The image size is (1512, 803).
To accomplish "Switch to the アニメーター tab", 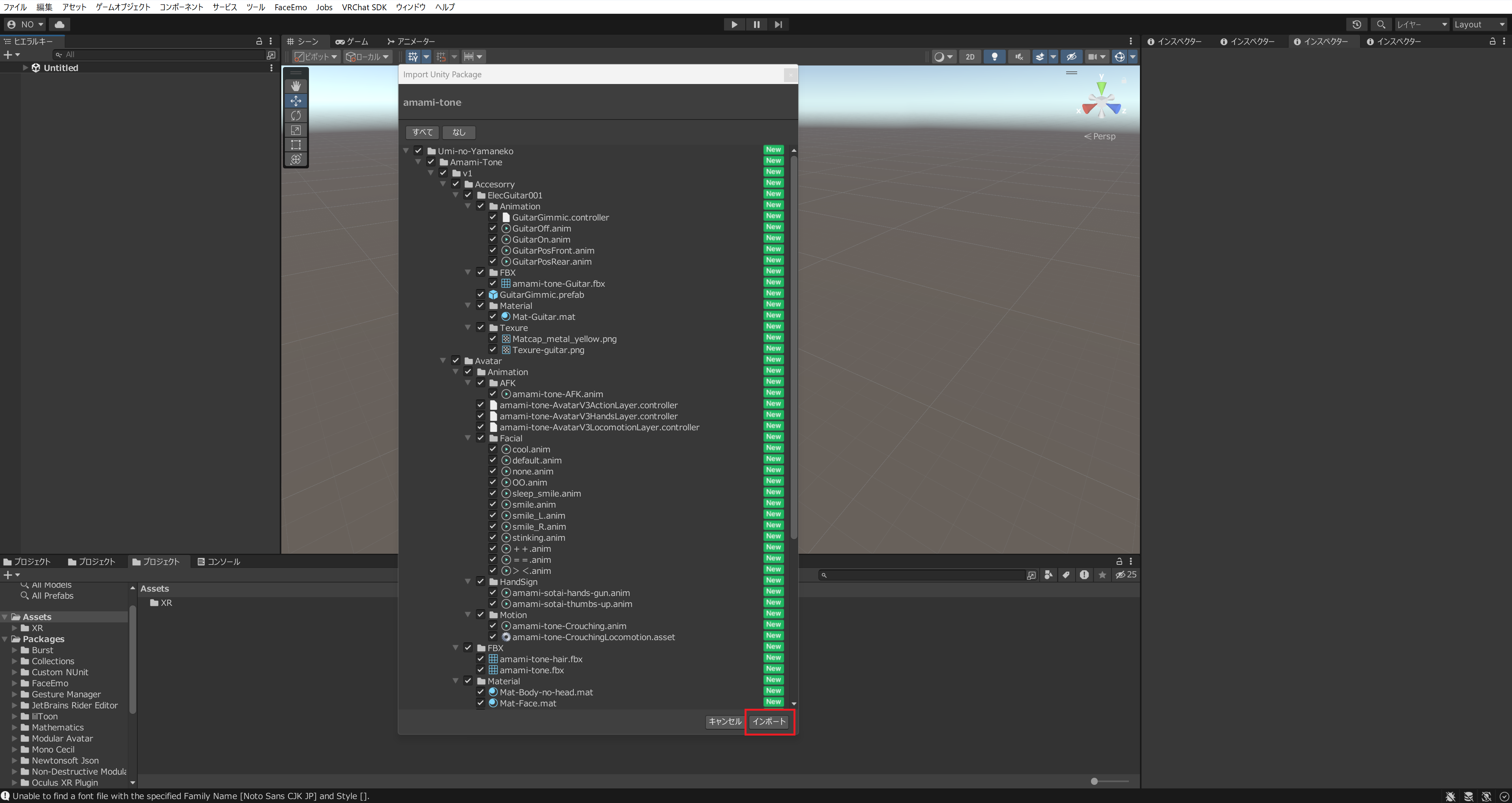I will (412, 42).
